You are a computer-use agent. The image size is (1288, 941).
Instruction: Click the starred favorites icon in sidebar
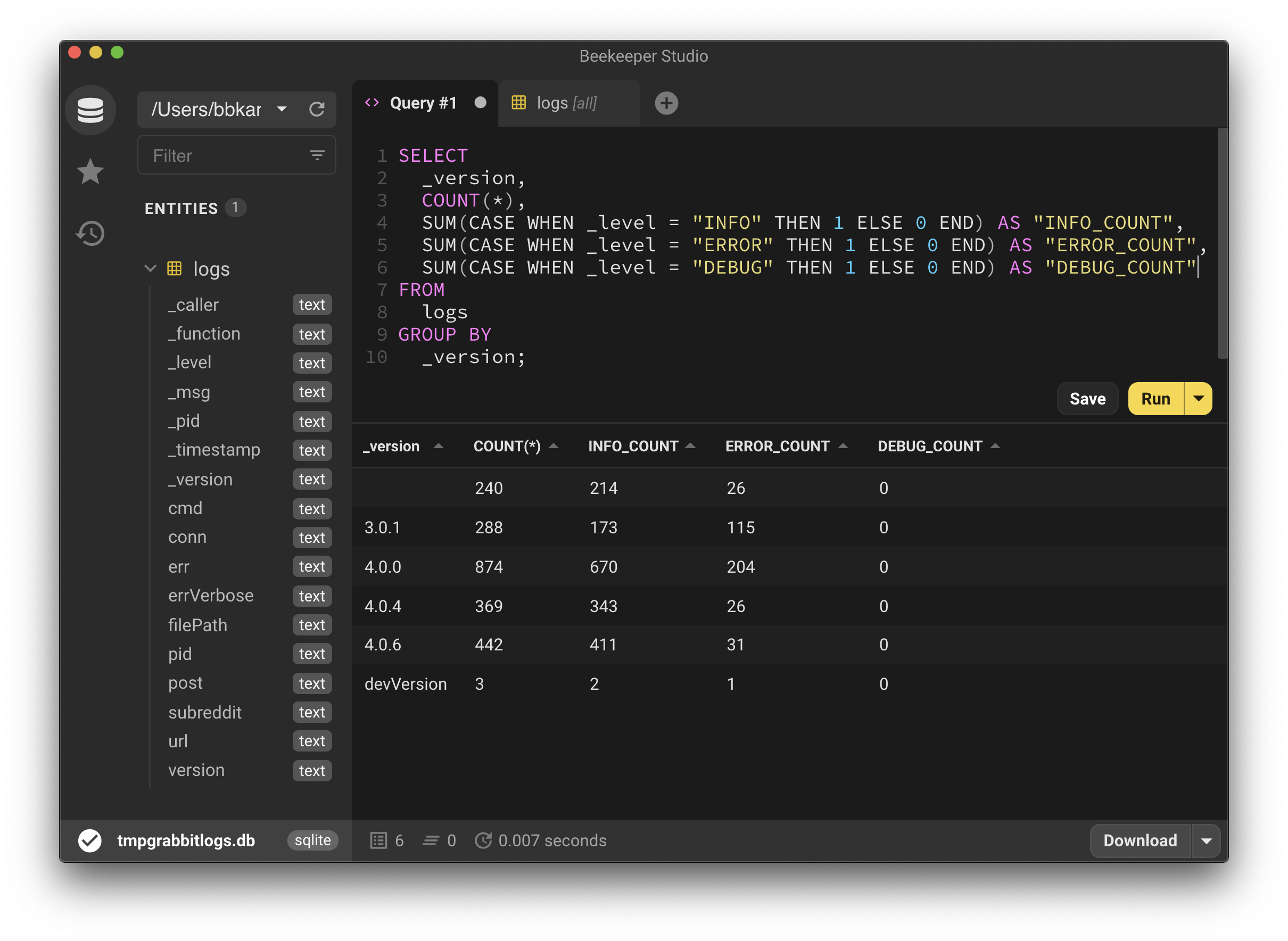[90, 170]
